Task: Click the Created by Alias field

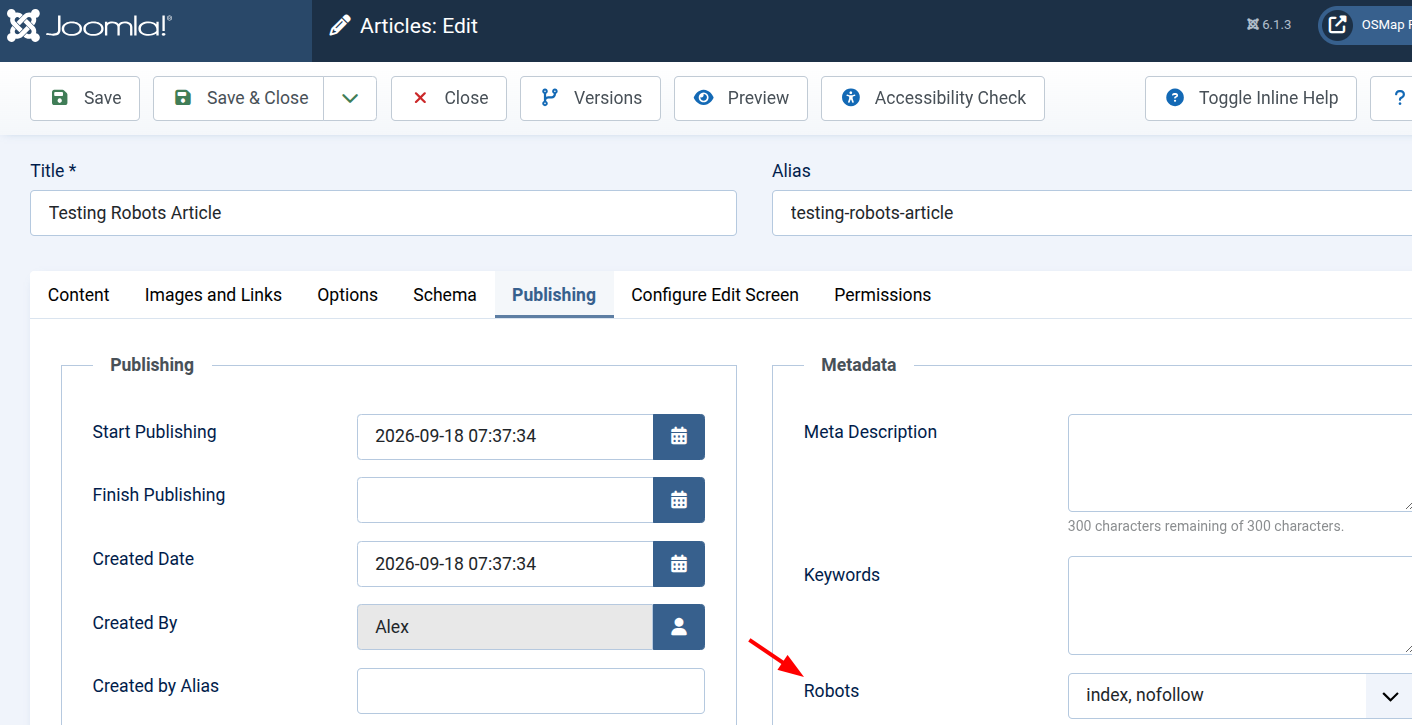Action: point(531,691)
